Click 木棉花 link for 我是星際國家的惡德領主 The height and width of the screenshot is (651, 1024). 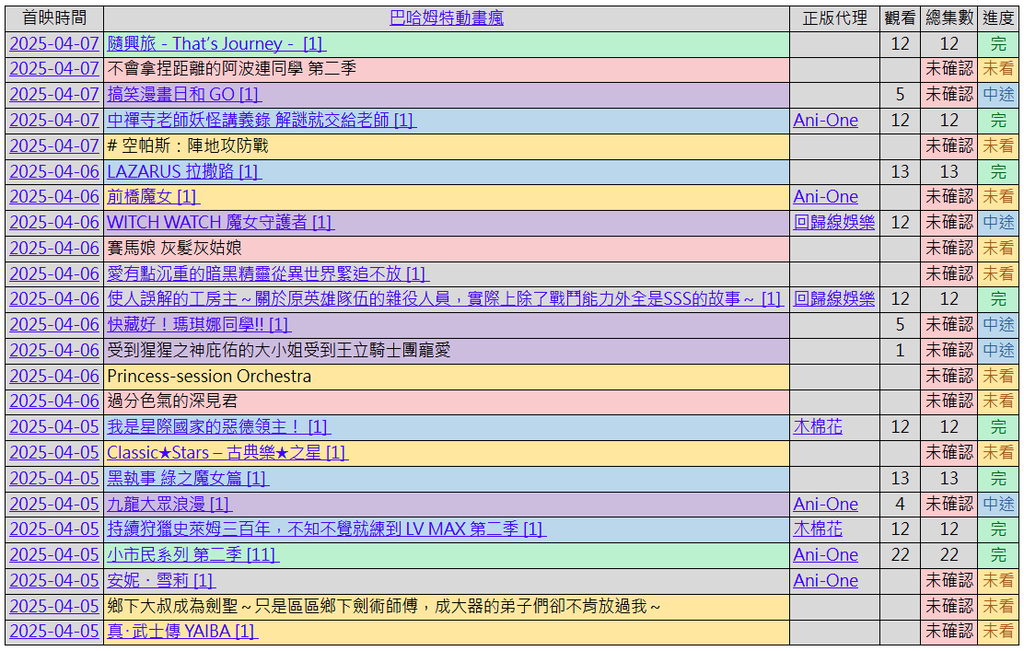pyautogui.click(x=817, y=427)
